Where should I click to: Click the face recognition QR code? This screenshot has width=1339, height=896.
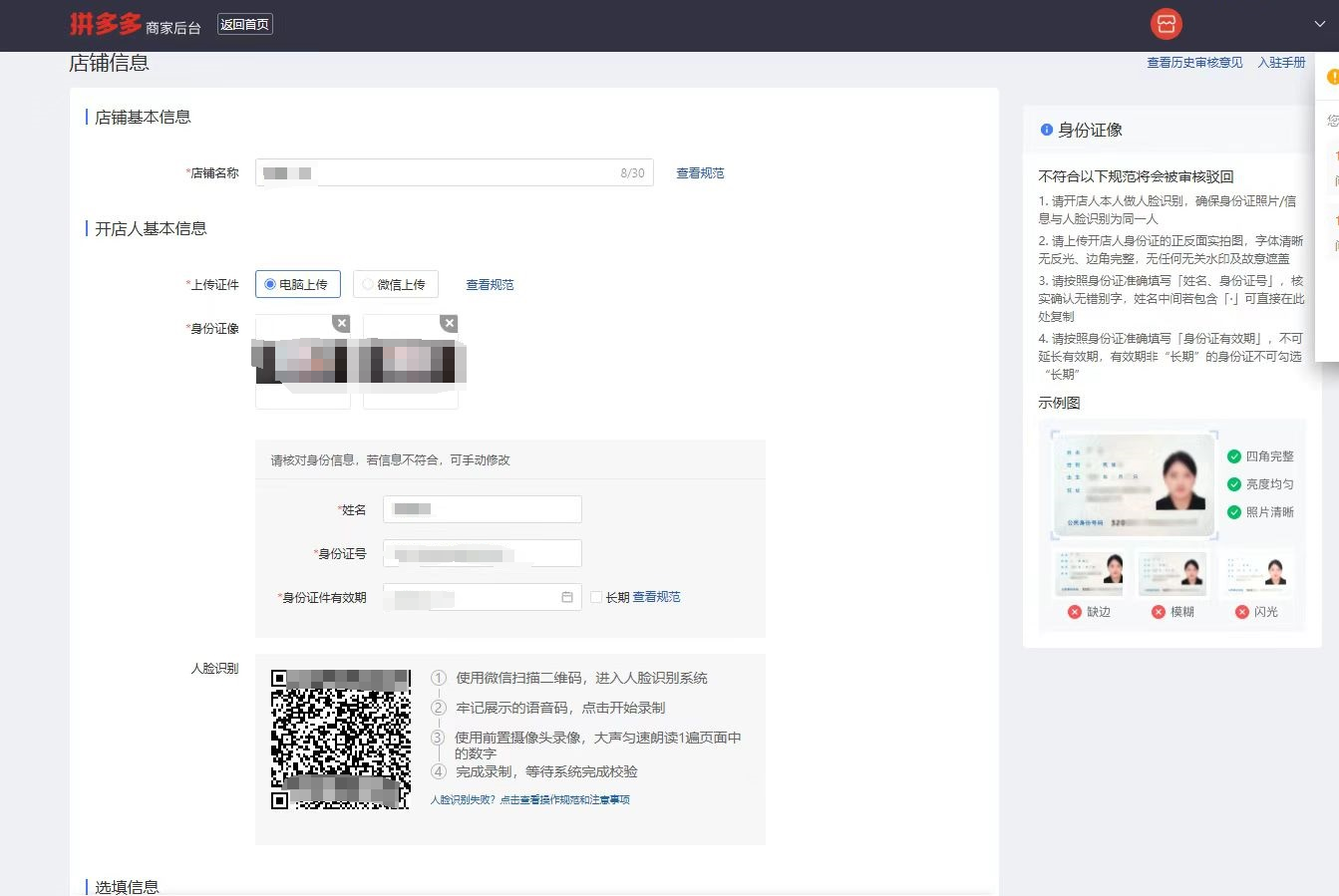click(340, 739)
